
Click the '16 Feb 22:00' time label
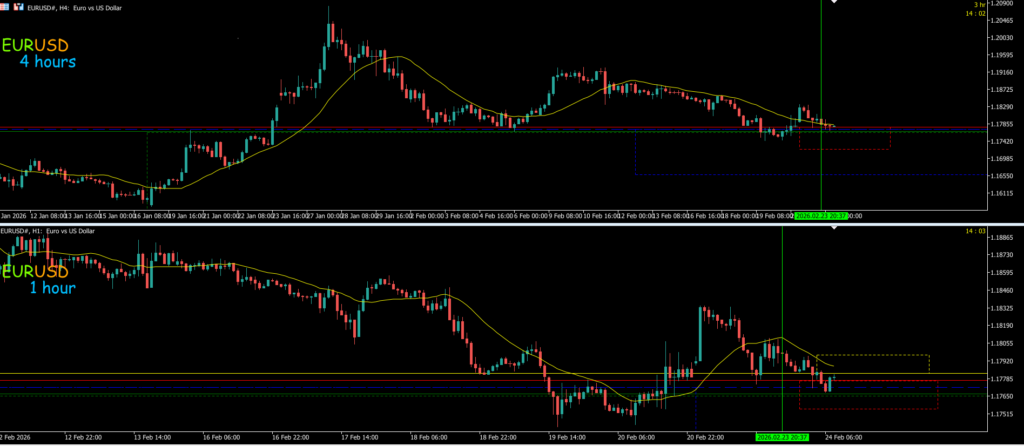click(x=289, y=437)
